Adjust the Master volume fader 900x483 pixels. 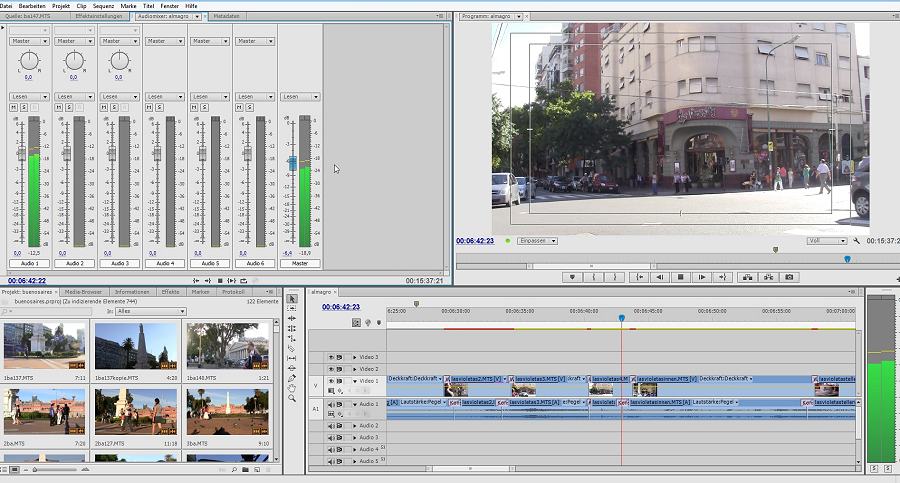pos(293,163)
